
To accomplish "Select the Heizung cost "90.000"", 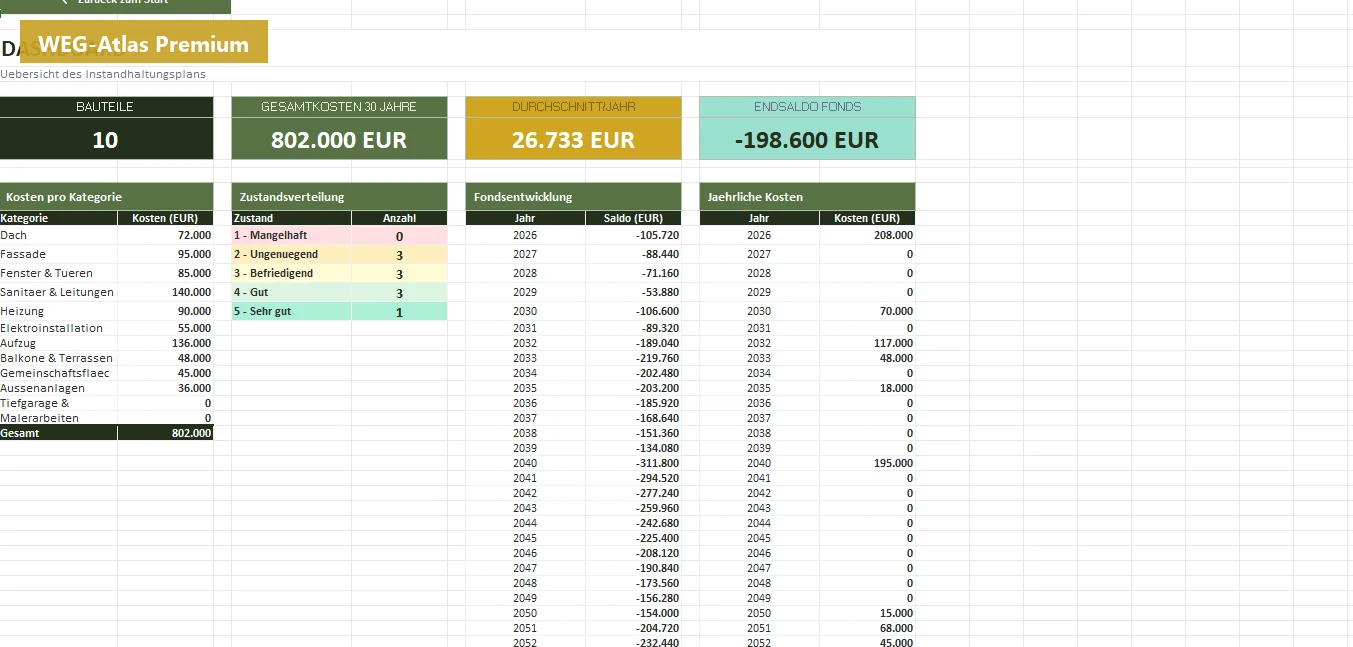I will point(194,311).
